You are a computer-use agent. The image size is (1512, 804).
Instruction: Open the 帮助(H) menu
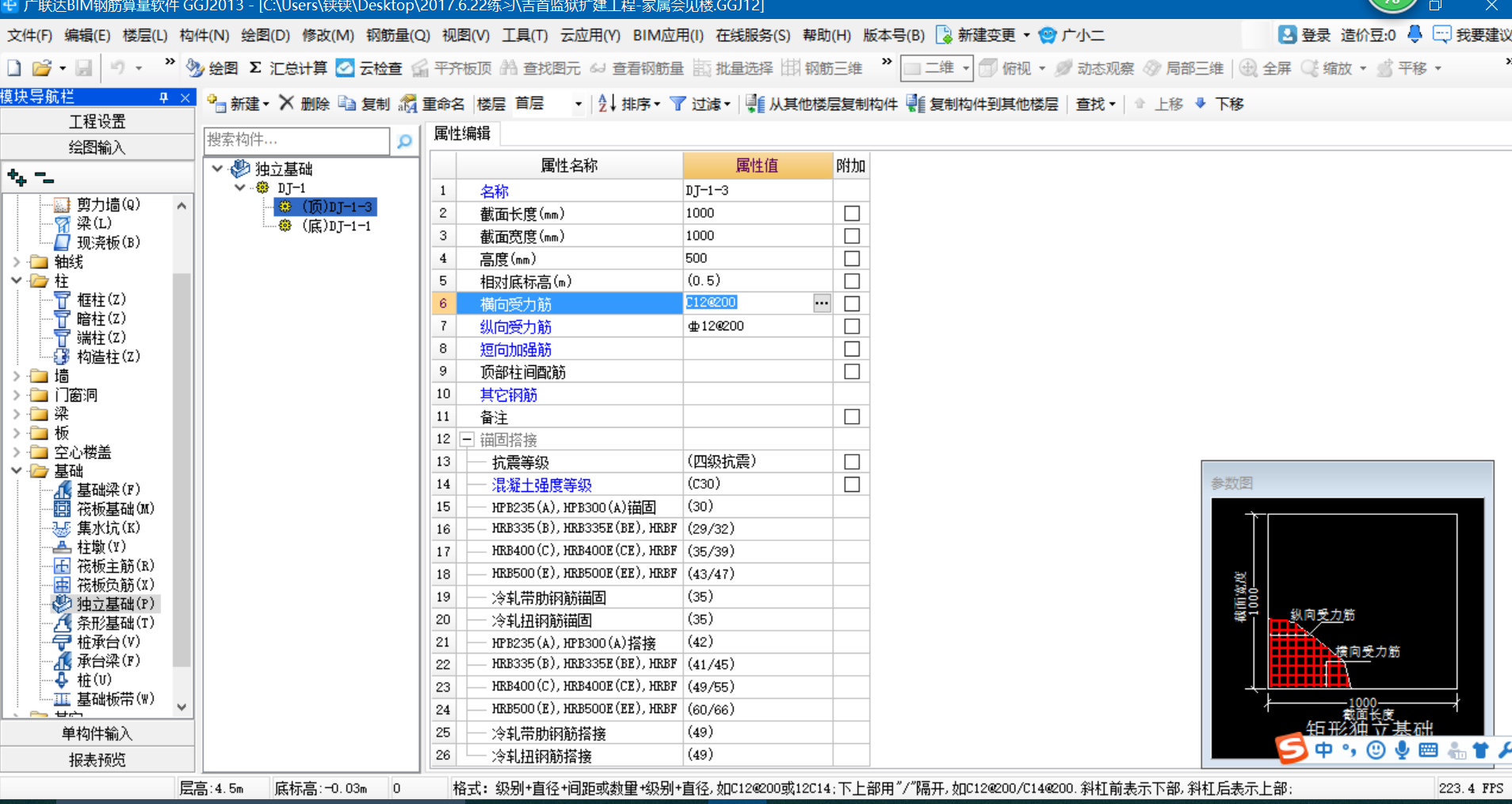(827, 36)
